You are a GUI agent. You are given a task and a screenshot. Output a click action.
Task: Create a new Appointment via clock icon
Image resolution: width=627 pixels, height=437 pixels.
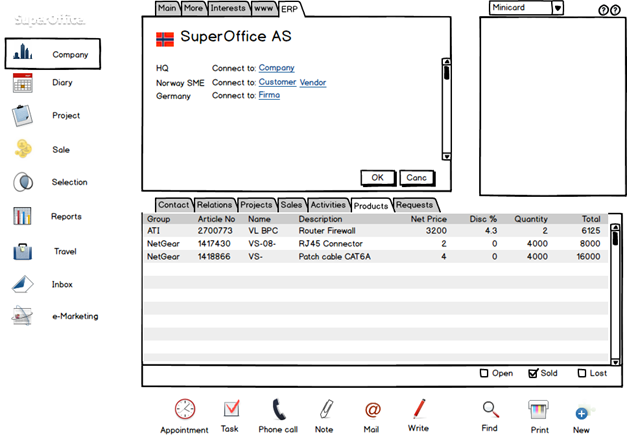[185, 409]
